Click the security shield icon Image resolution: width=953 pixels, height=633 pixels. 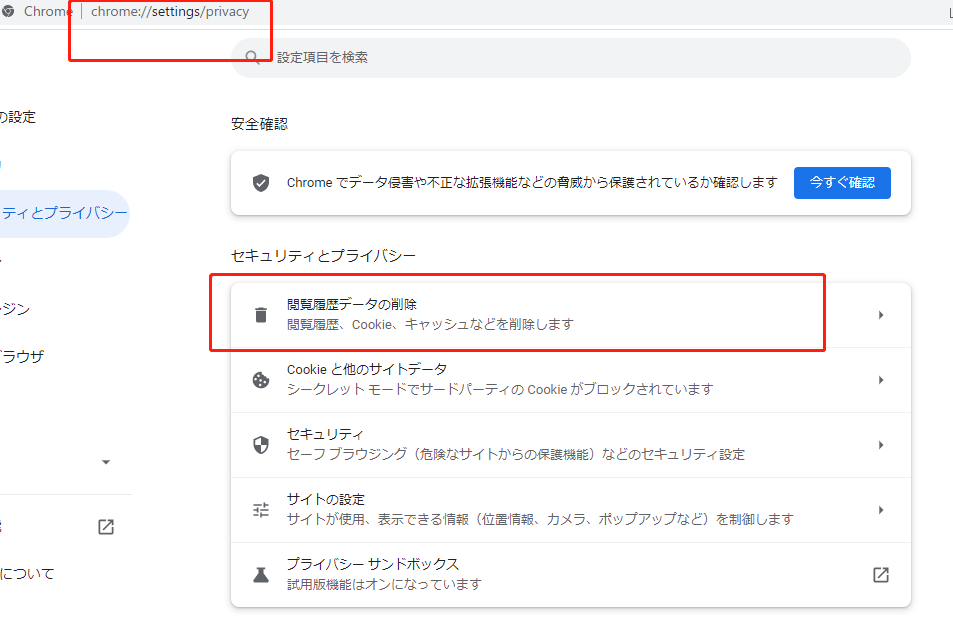click(261, 444)
